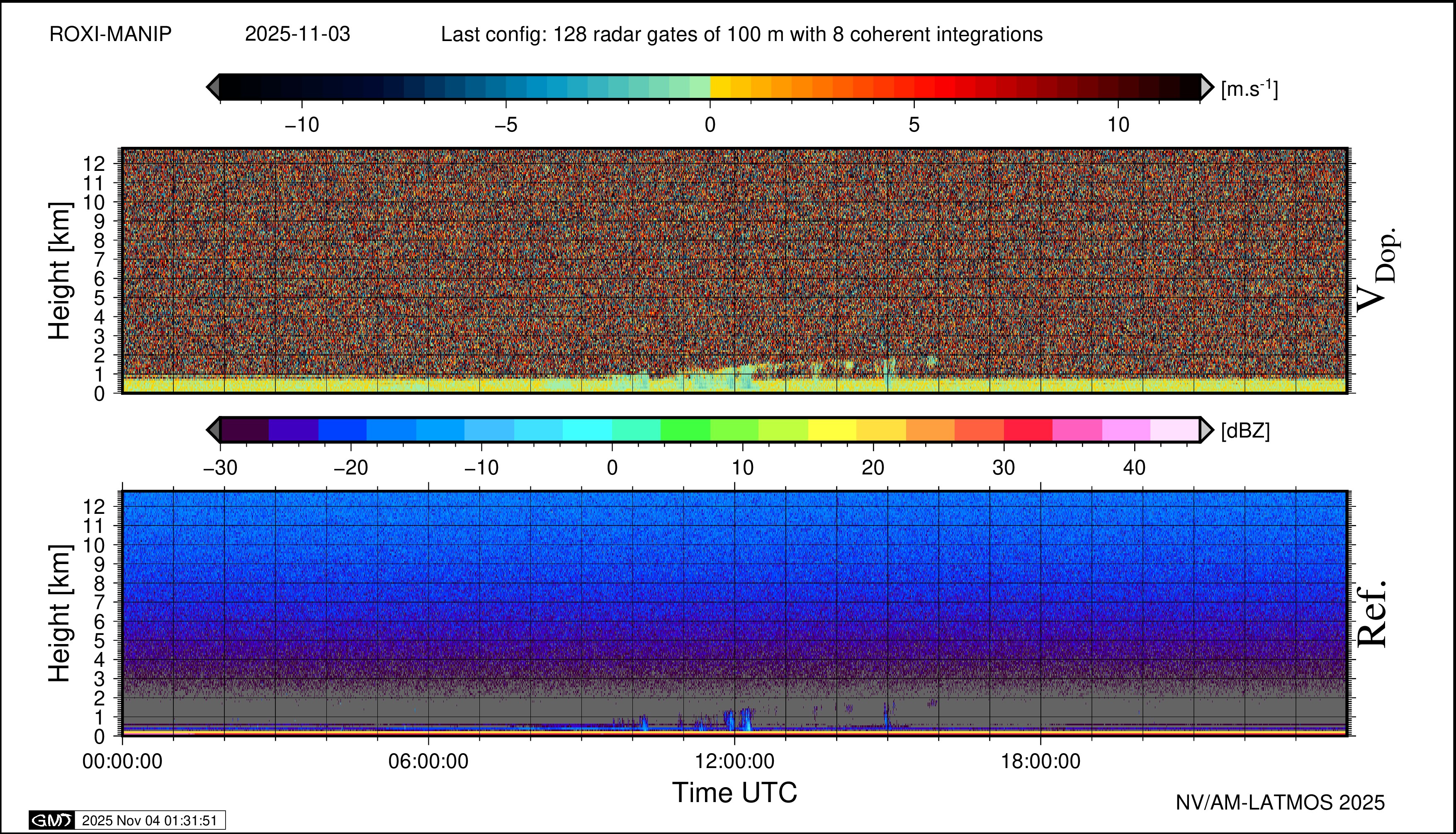Image resolution: width=1456 pixels, height=834 pixels.
Task: Click the 2025-11-03 date label
Action: click(x=297, y=34)
